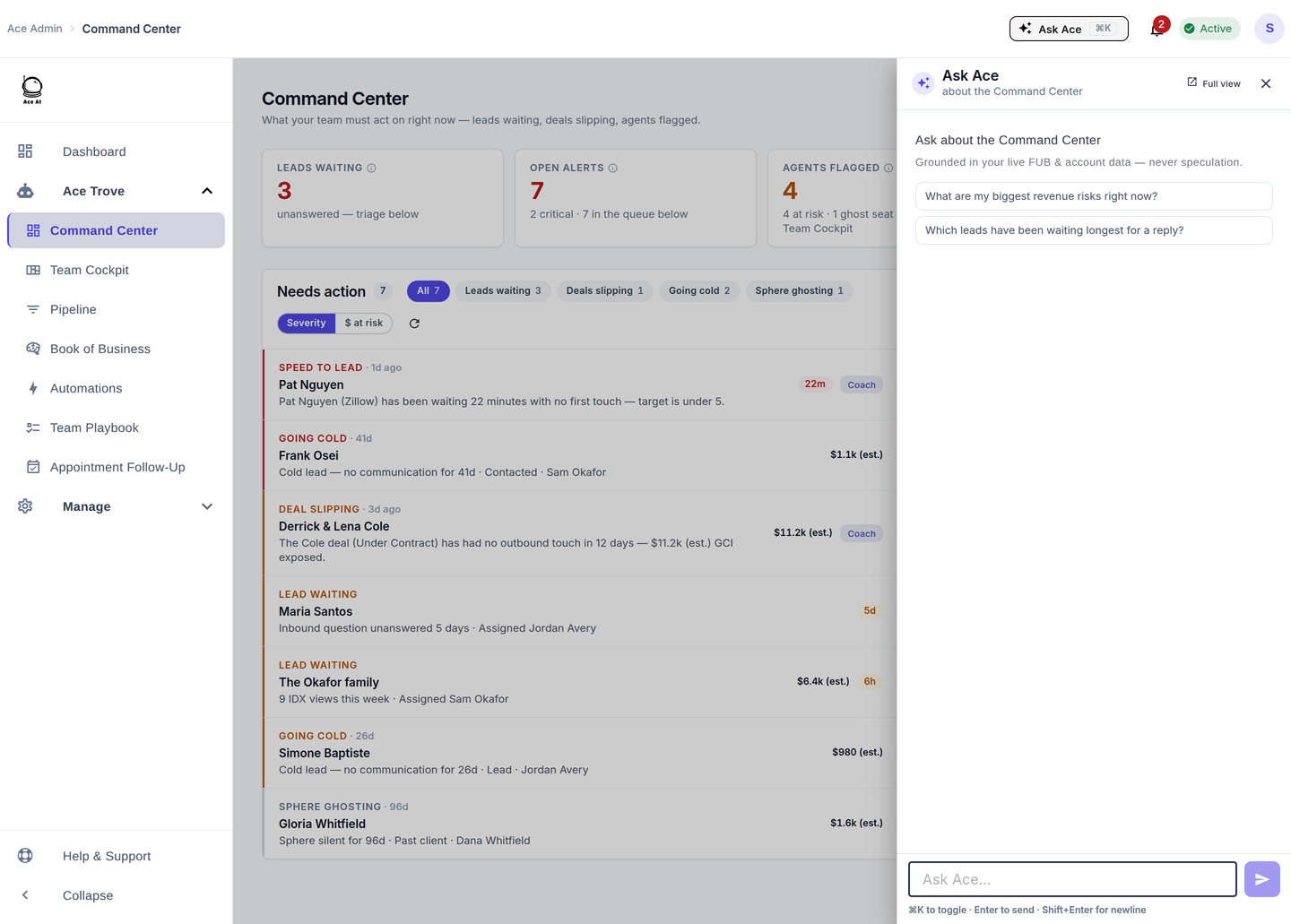Send the Ask Ace message

1262,879
